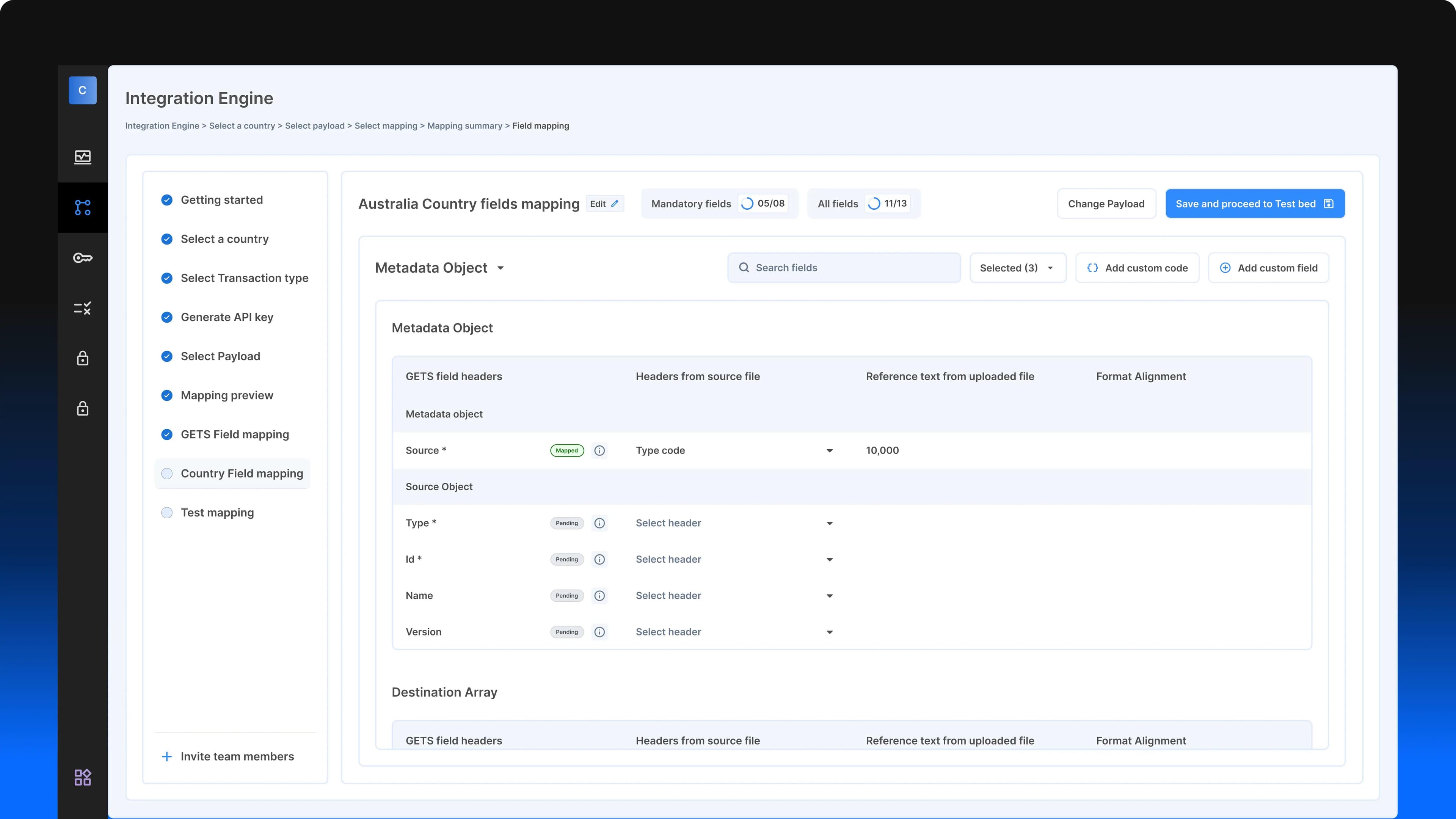Click Save and proceed to Test bed

[x=1255, y=204]
